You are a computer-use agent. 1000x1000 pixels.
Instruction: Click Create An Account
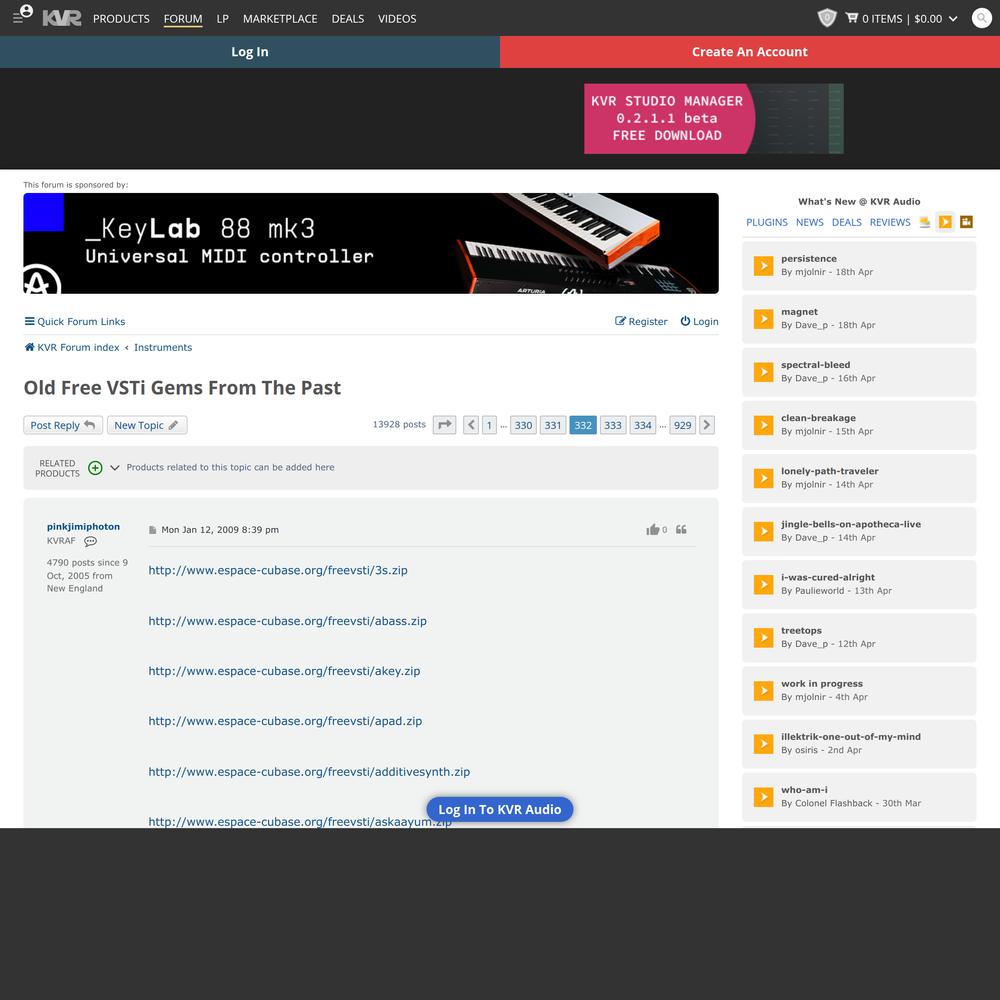(749, 52)
